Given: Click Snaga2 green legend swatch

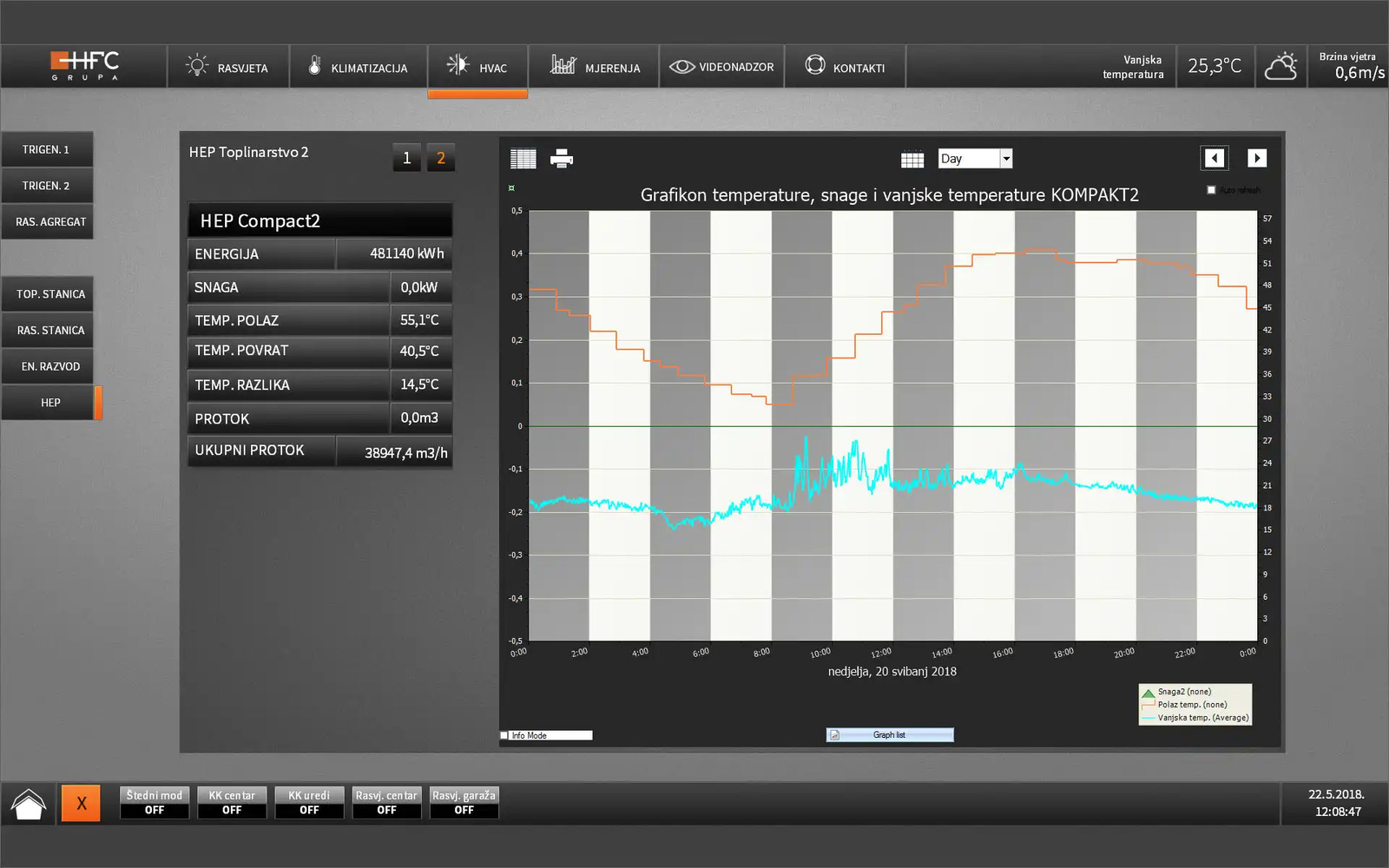Looking at the screenshot, I should (1148, 693).
